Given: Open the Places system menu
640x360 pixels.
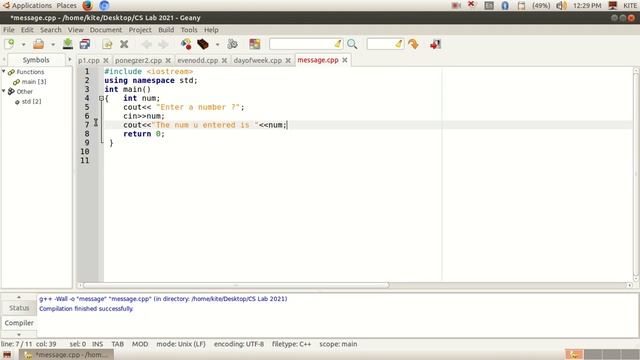Looking at the screenshot, I should (x=67, y=6).
